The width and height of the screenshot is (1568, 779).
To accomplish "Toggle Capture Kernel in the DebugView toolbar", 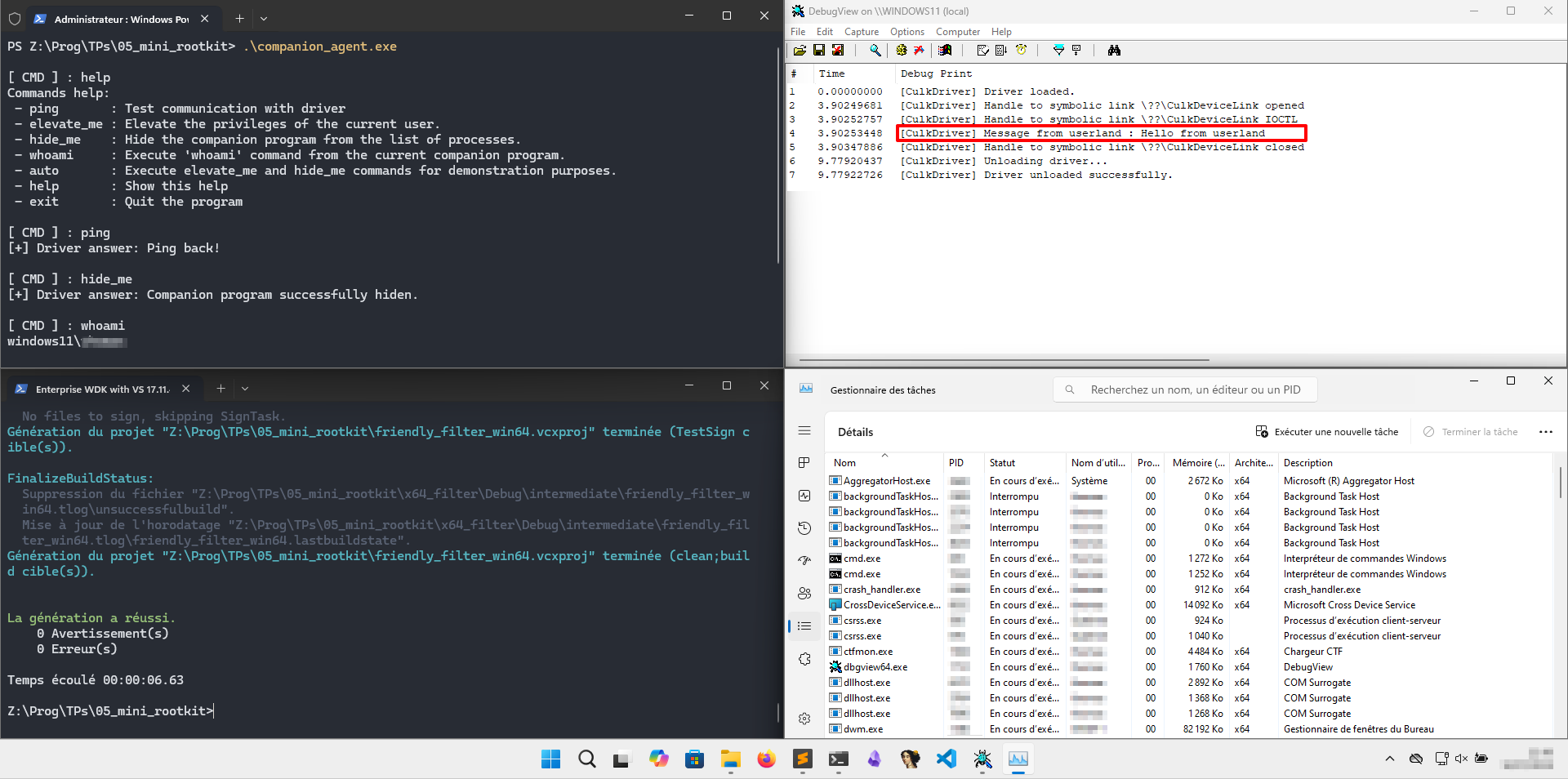I will pyautogui.click(x=920, y=50).
